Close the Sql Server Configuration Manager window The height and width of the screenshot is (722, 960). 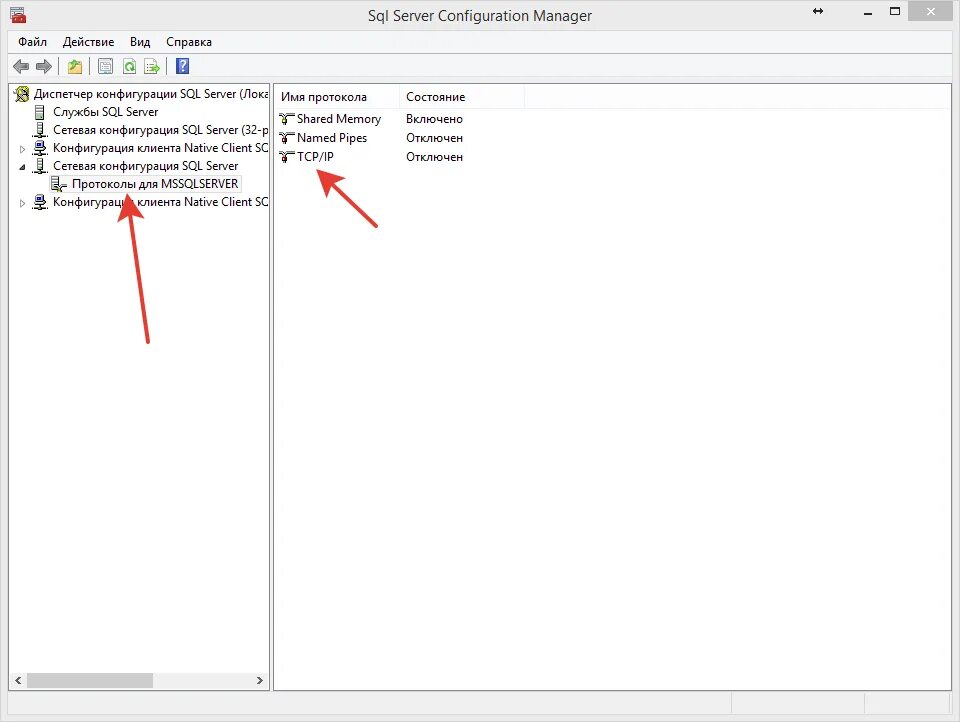coord(931,12)
